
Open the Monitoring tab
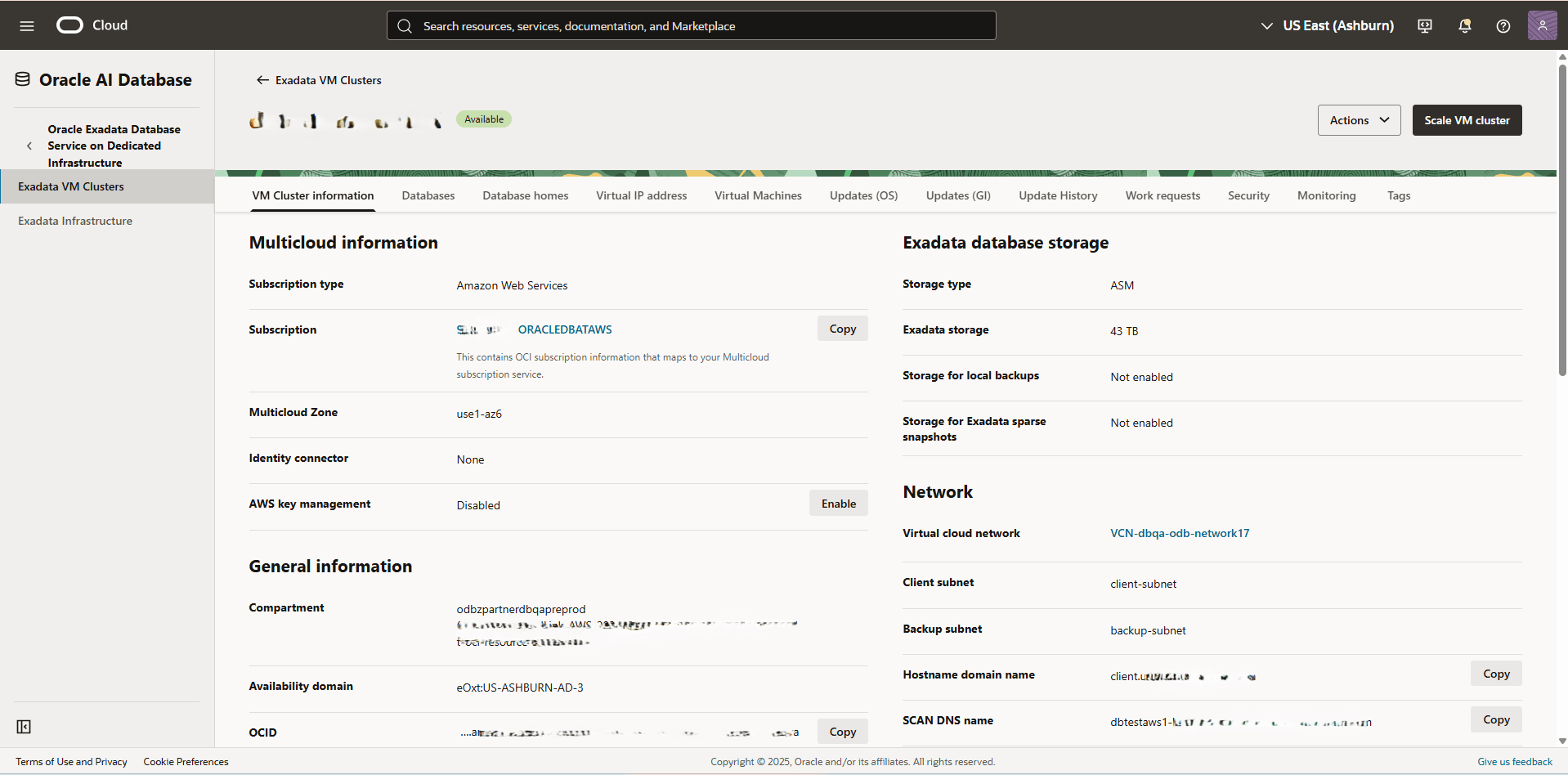click(x=1326, y=195)
